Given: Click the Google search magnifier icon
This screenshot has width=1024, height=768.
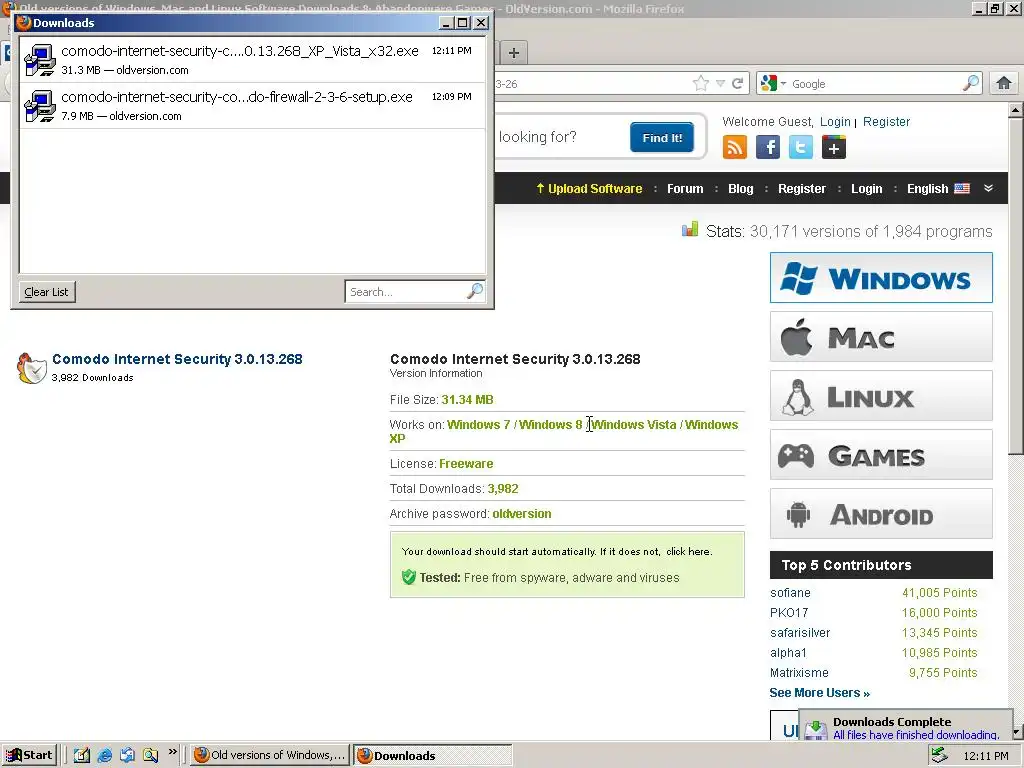Looking at the screenshot, I should [x=971, y=83].
